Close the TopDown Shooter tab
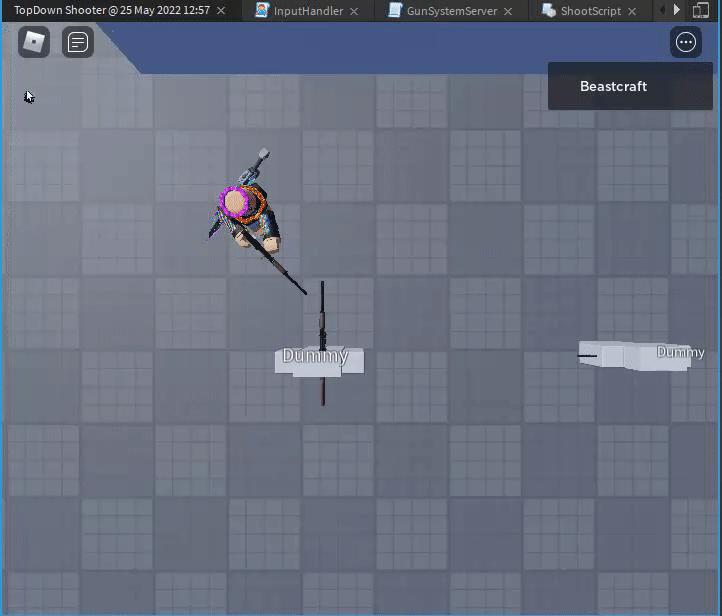The width and height of the screenshot is (722, 616). [x=221, y=10]
